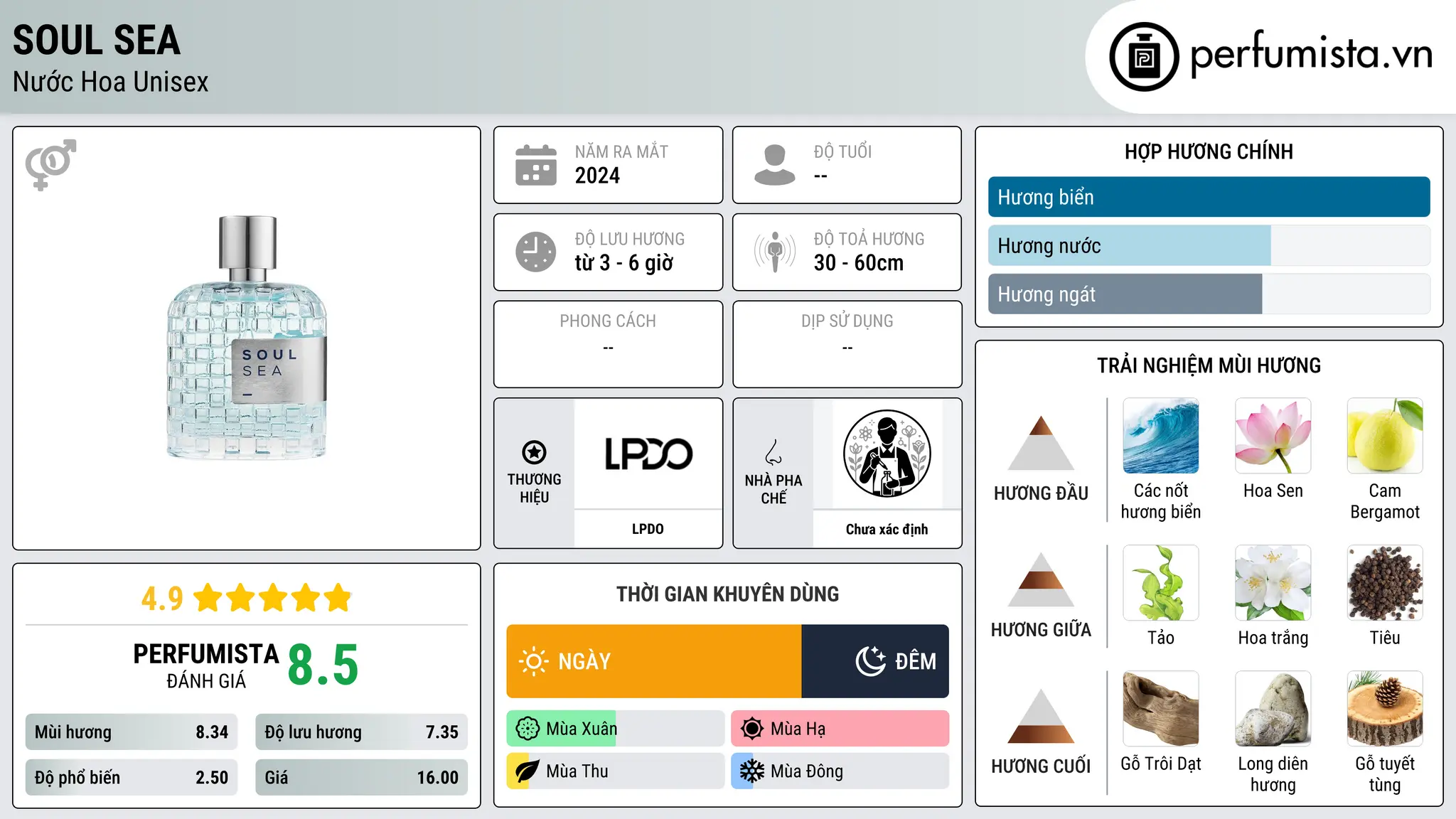Click the Hương cuối pyramid icon
The image size is (1456, 819).
coord(1041,716)
